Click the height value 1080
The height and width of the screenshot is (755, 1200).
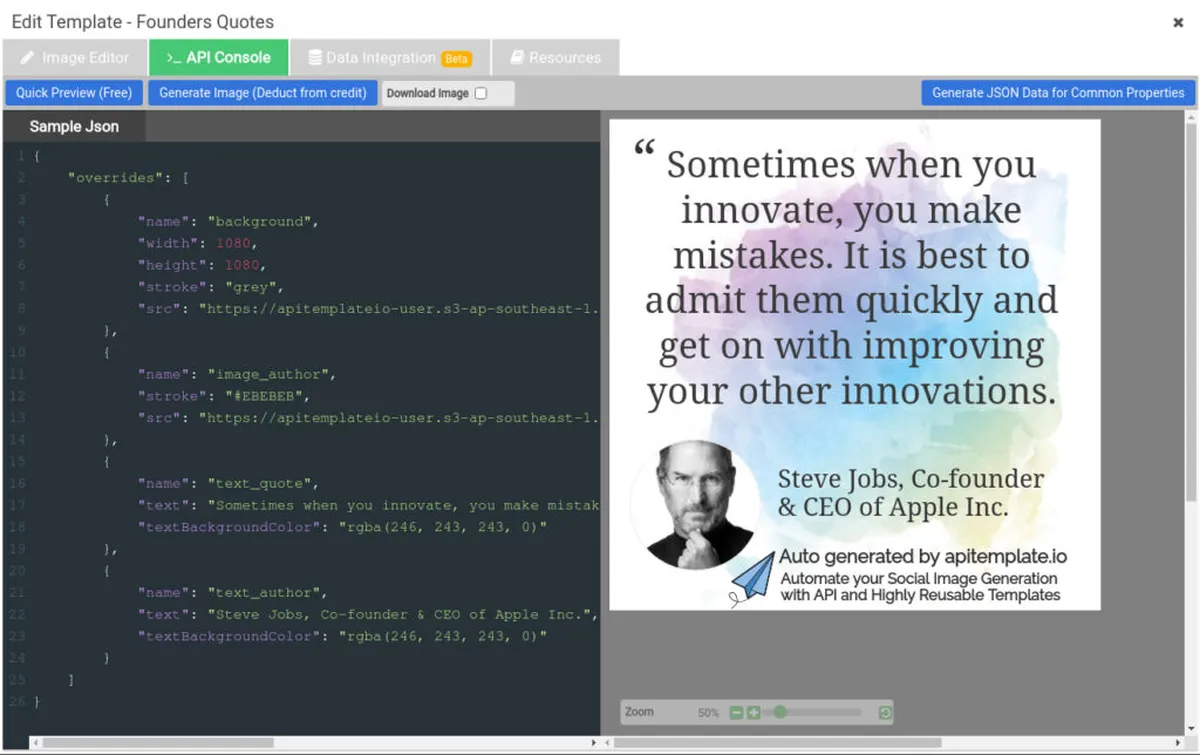240,265
